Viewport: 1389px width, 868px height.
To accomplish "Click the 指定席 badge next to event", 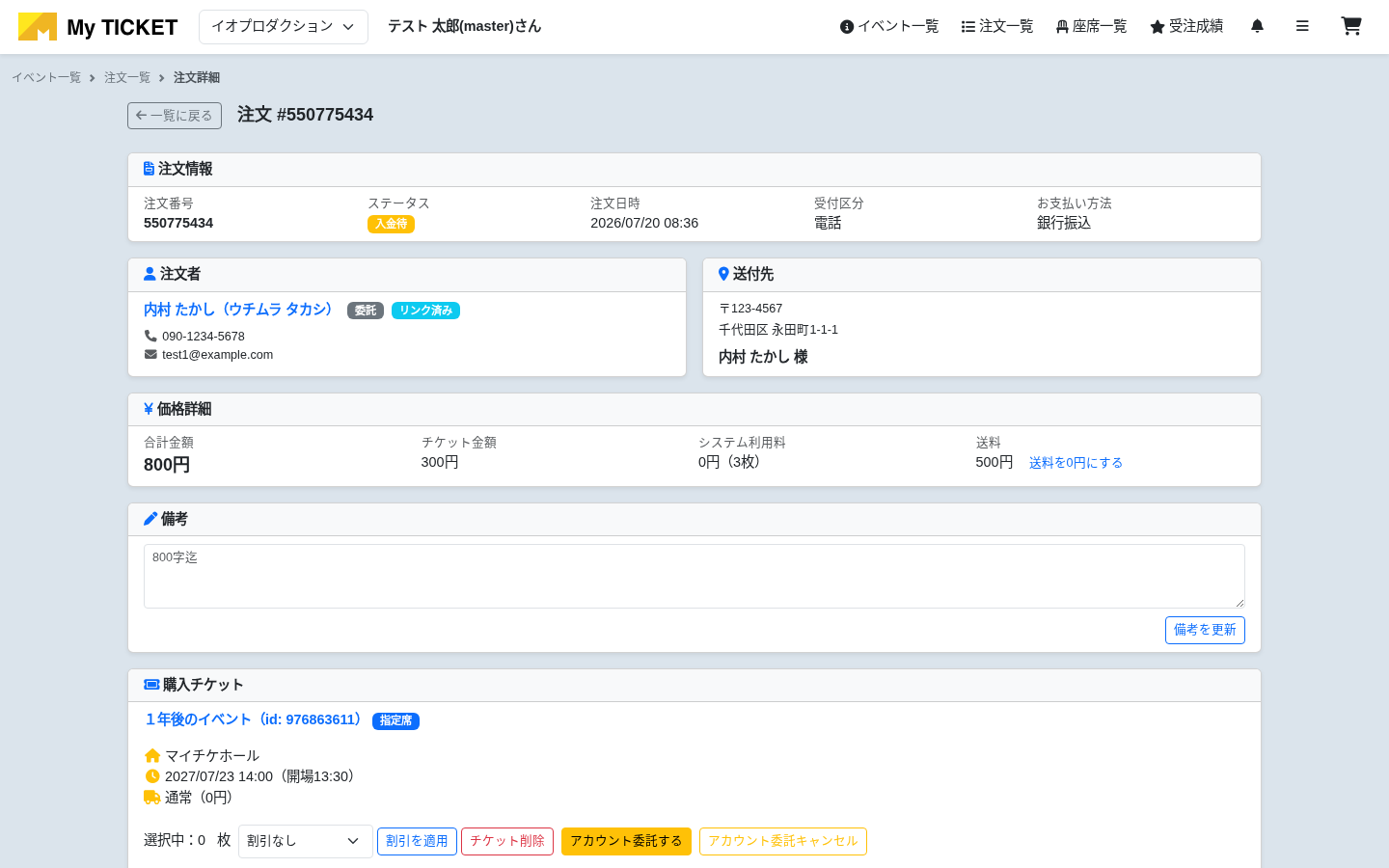I will click(x=395, y=720).
